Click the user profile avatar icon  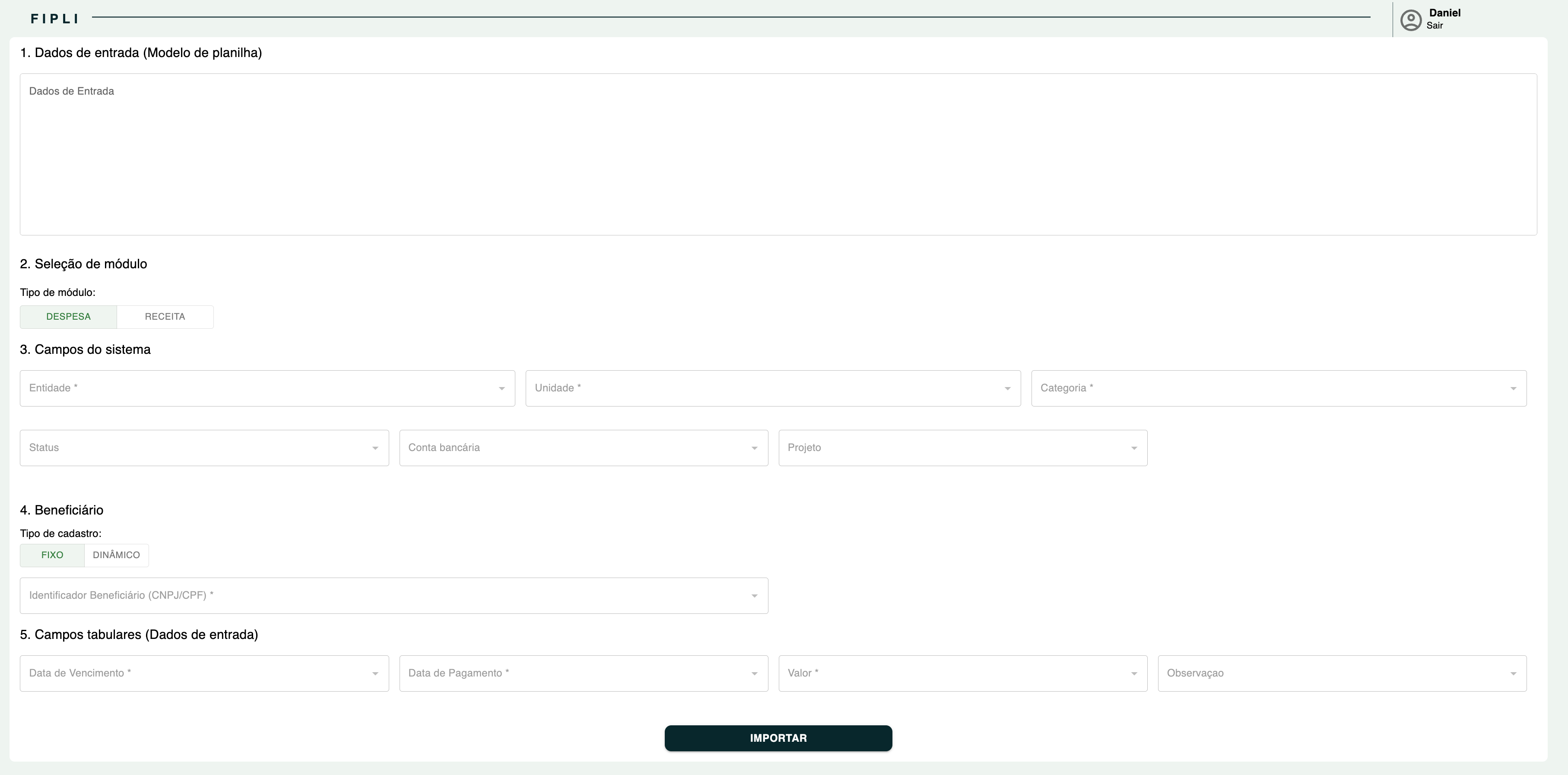(x=1410, y=20)
